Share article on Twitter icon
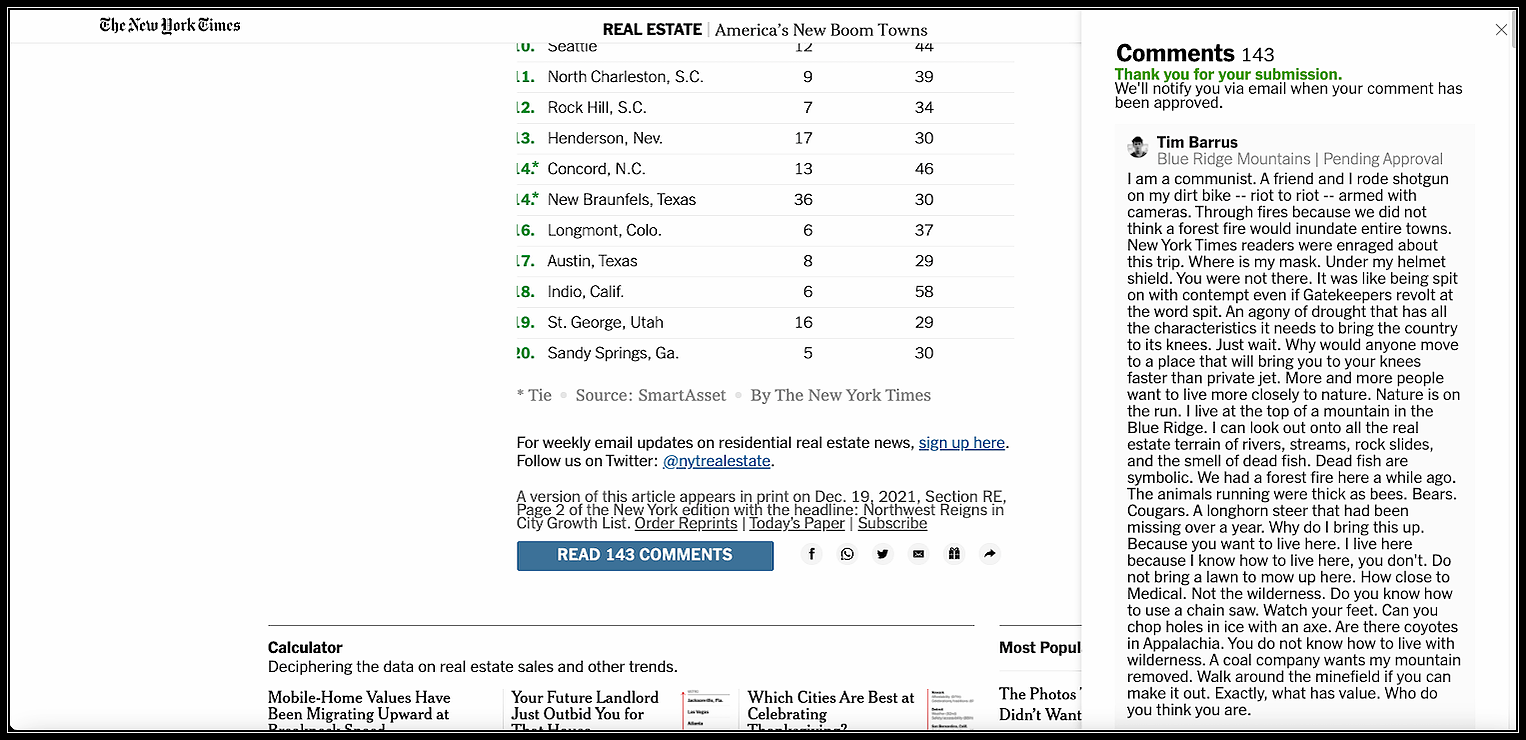The height and width of the screenshot is (740, 1526). [883, 554]
